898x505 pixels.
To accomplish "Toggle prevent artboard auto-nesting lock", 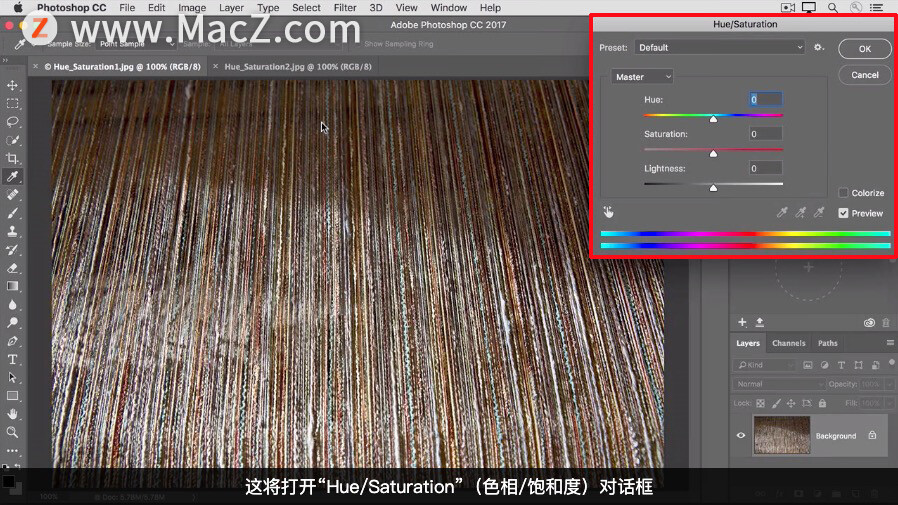I will (806, 403).
